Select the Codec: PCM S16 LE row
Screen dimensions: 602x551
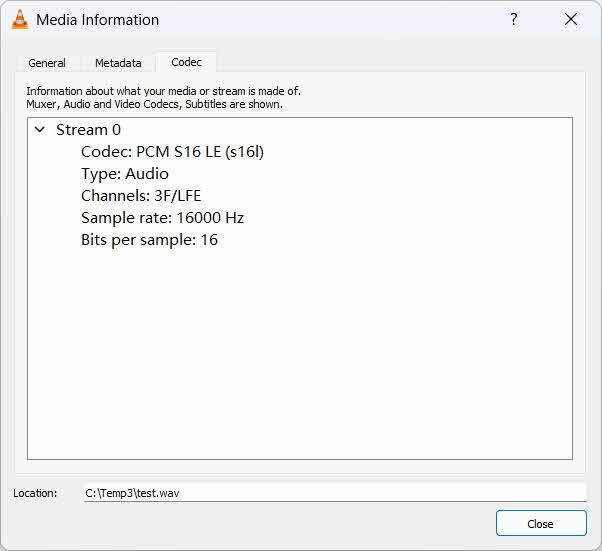pyautogui.click(x=172, y=152)
